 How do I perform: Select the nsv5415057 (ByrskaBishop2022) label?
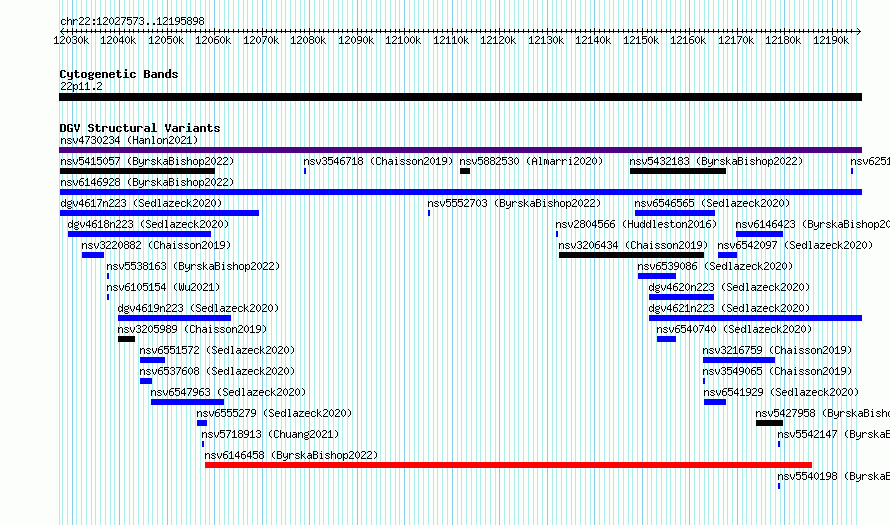147,161
